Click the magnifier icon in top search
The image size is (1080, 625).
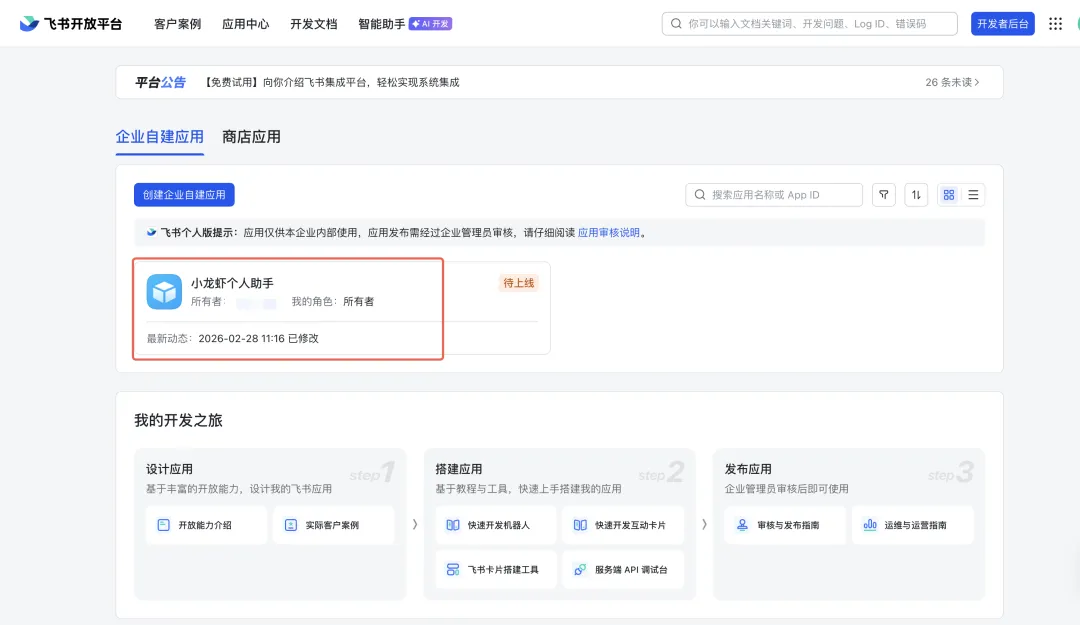(x=676, y=23)
